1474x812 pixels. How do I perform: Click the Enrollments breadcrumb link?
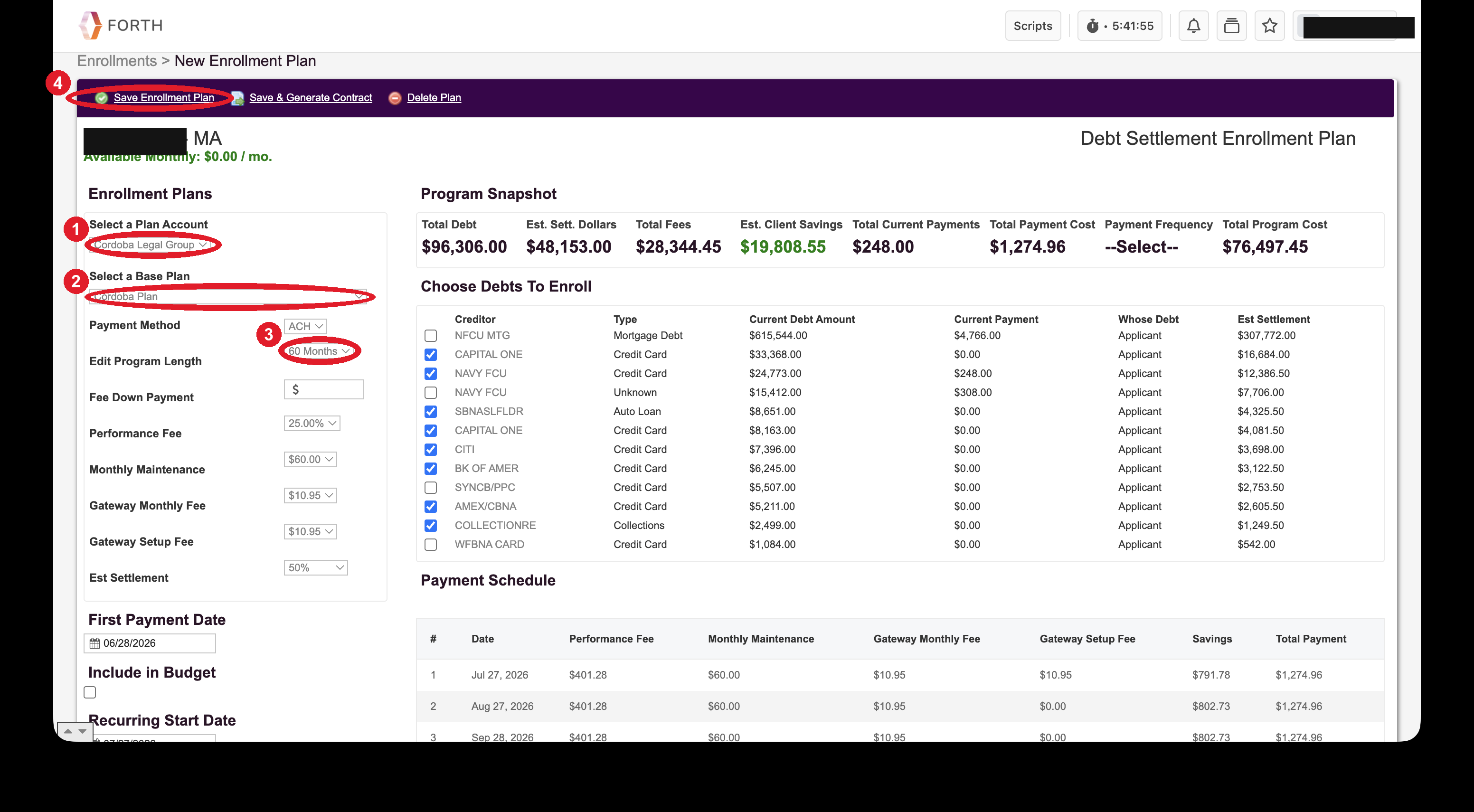point(117,61)
